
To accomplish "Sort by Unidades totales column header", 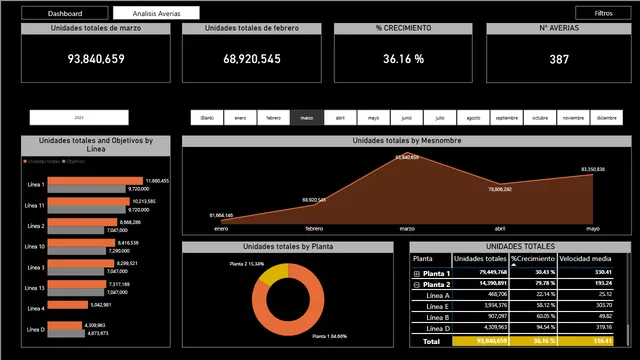I will 480,258.
